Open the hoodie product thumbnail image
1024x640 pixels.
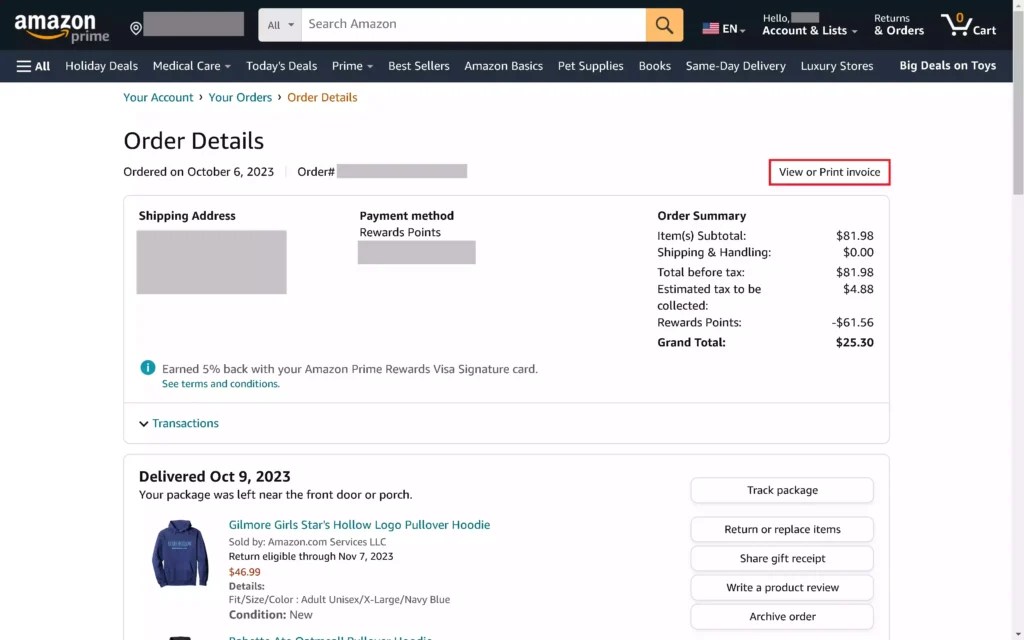point(178,553)
